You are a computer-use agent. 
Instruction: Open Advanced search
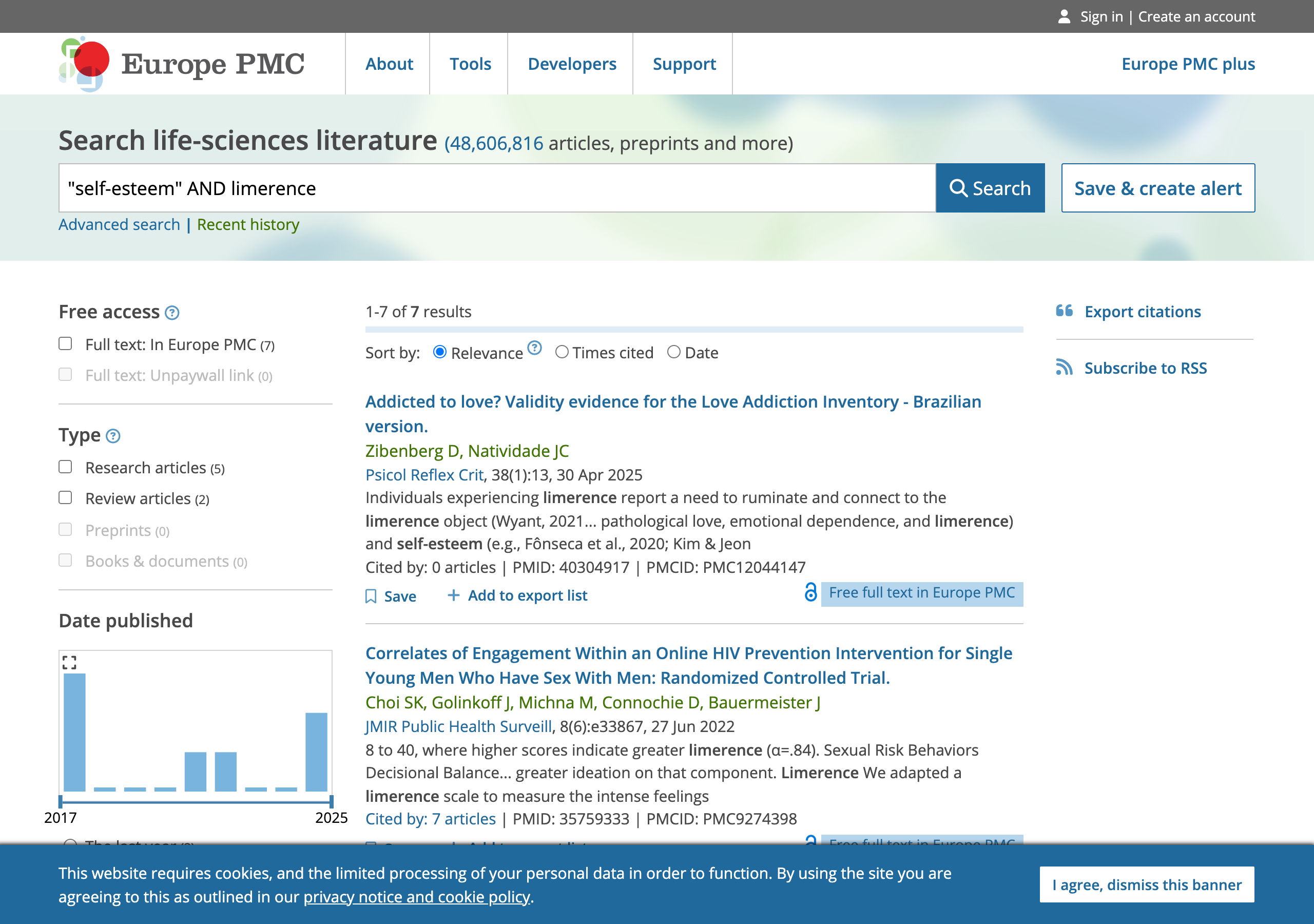pos(119,224)
